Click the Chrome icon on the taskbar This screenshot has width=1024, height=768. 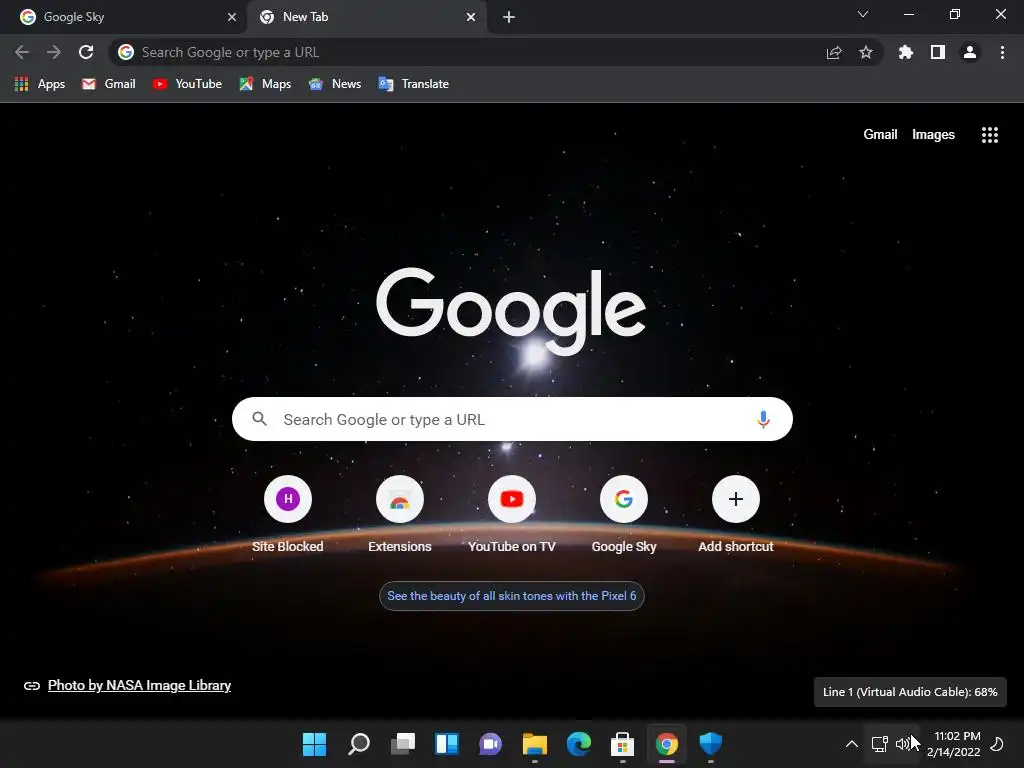point(667,744)
